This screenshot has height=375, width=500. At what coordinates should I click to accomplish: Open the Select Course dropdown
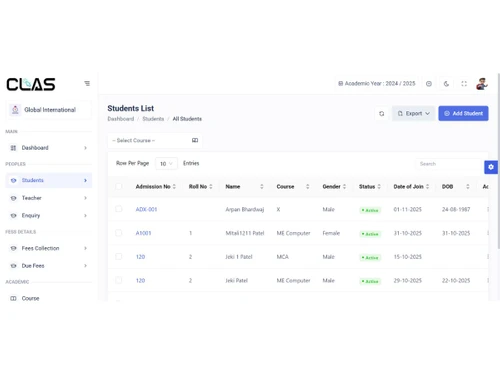155,140
